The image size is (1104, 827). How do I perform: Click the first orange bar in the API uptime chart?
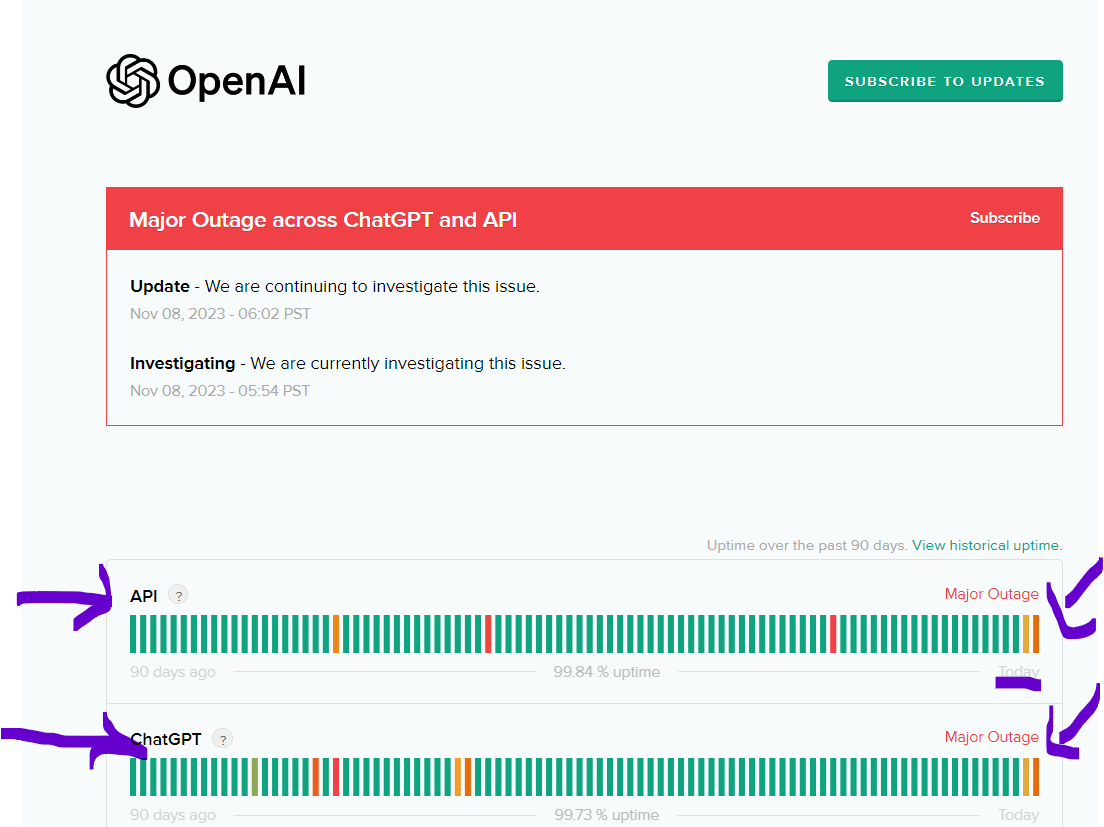[336, 634]
